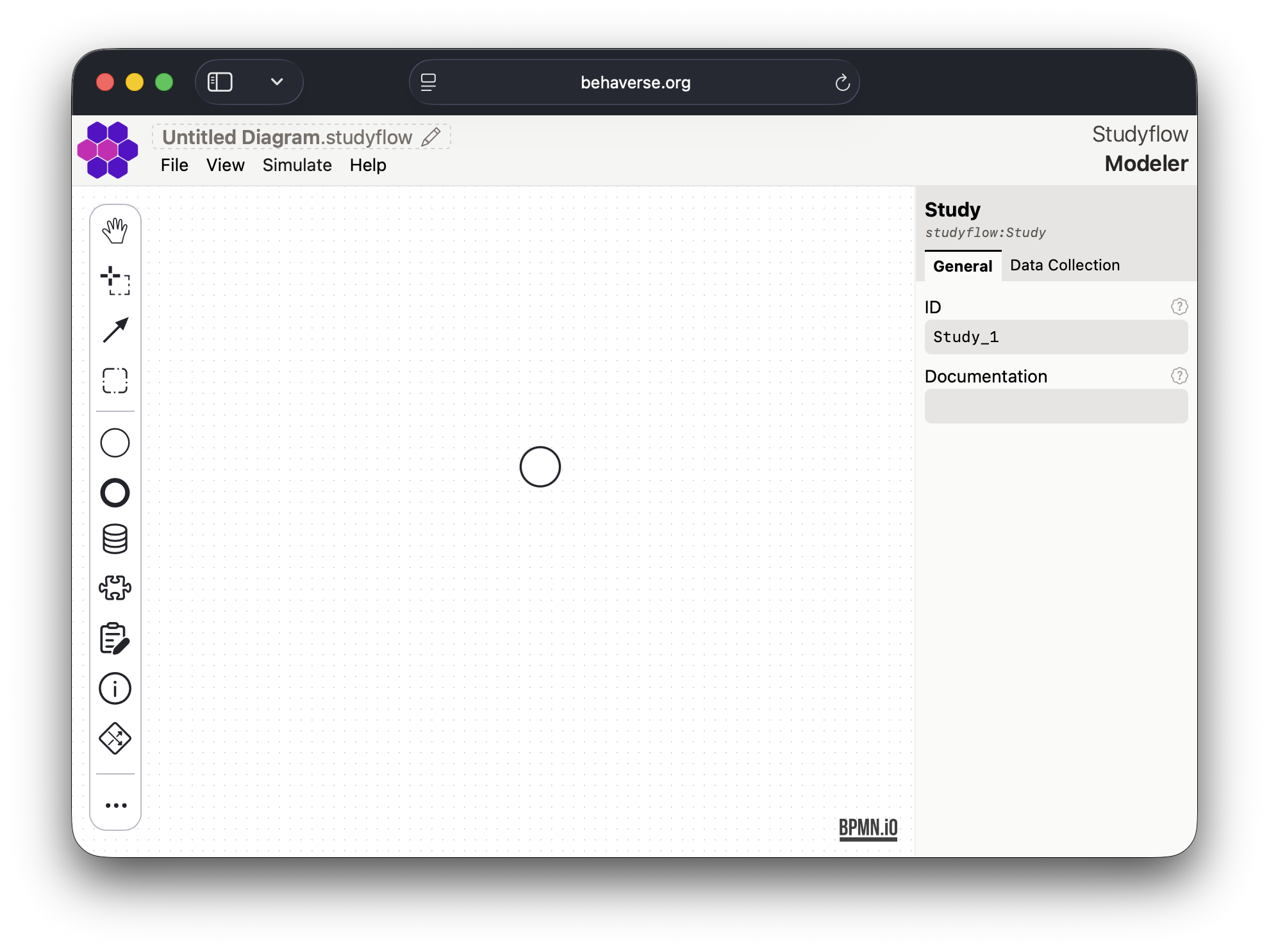Open the Simulate menu
1269x952 pixels.
297,165
